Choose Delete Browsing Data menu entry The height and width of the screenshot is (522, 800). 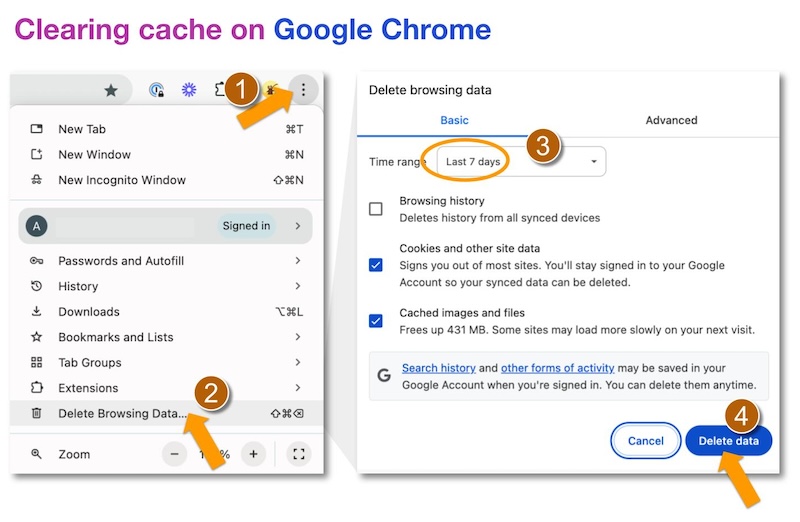[167, 413]
